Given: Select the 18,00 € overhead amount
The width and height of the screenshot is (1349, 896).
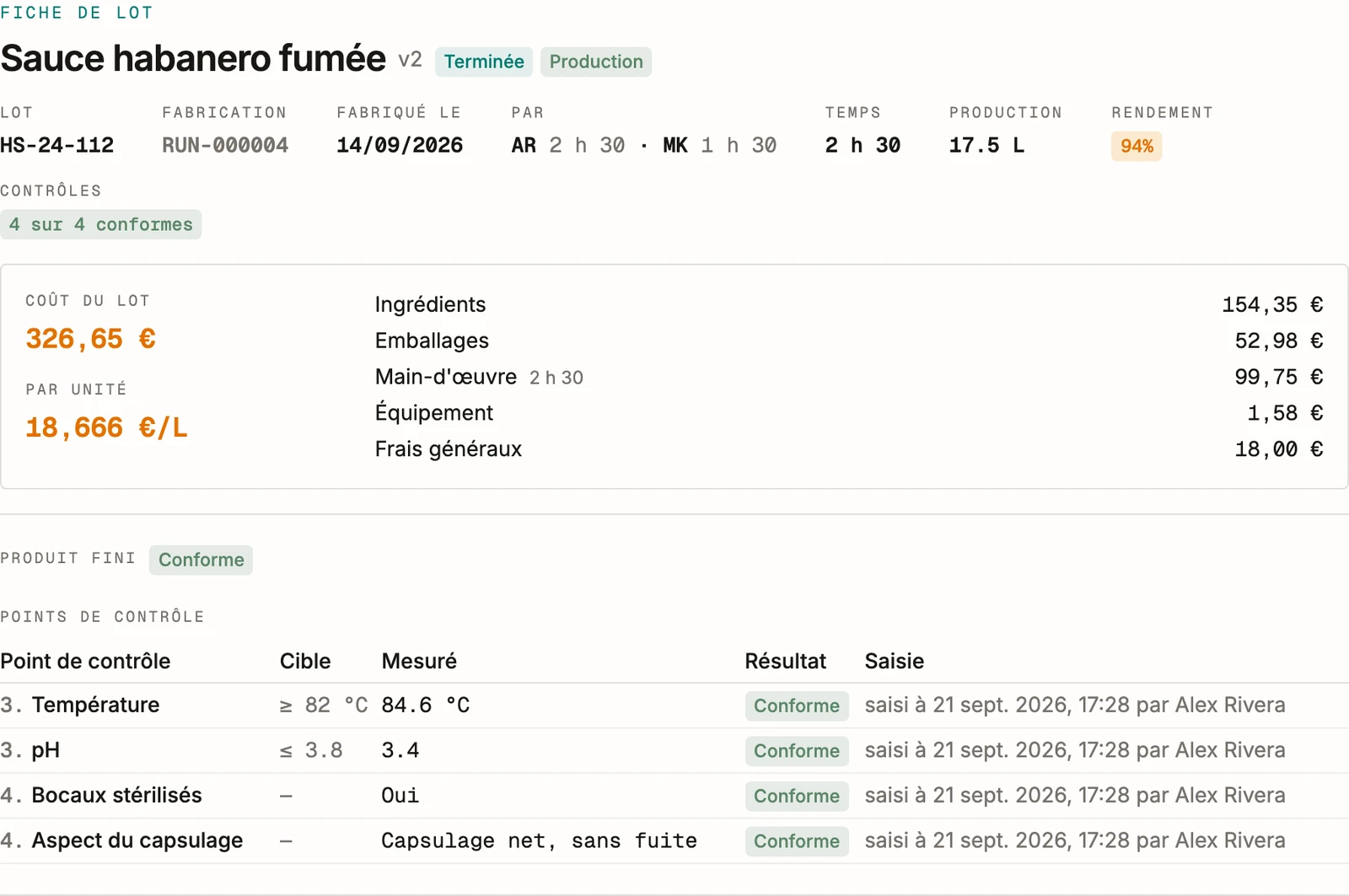Looking at the screenshot, I should 1279,449.
